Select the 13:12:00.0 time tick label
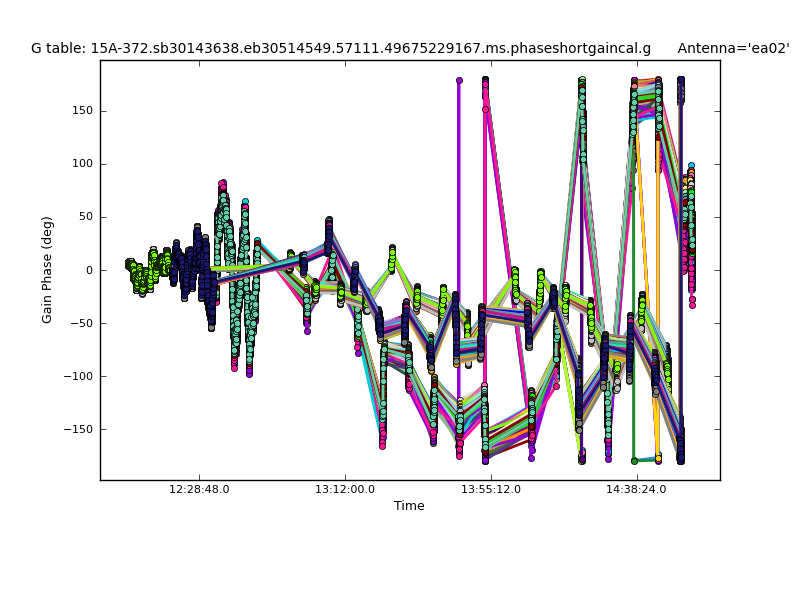 [345, 490]
